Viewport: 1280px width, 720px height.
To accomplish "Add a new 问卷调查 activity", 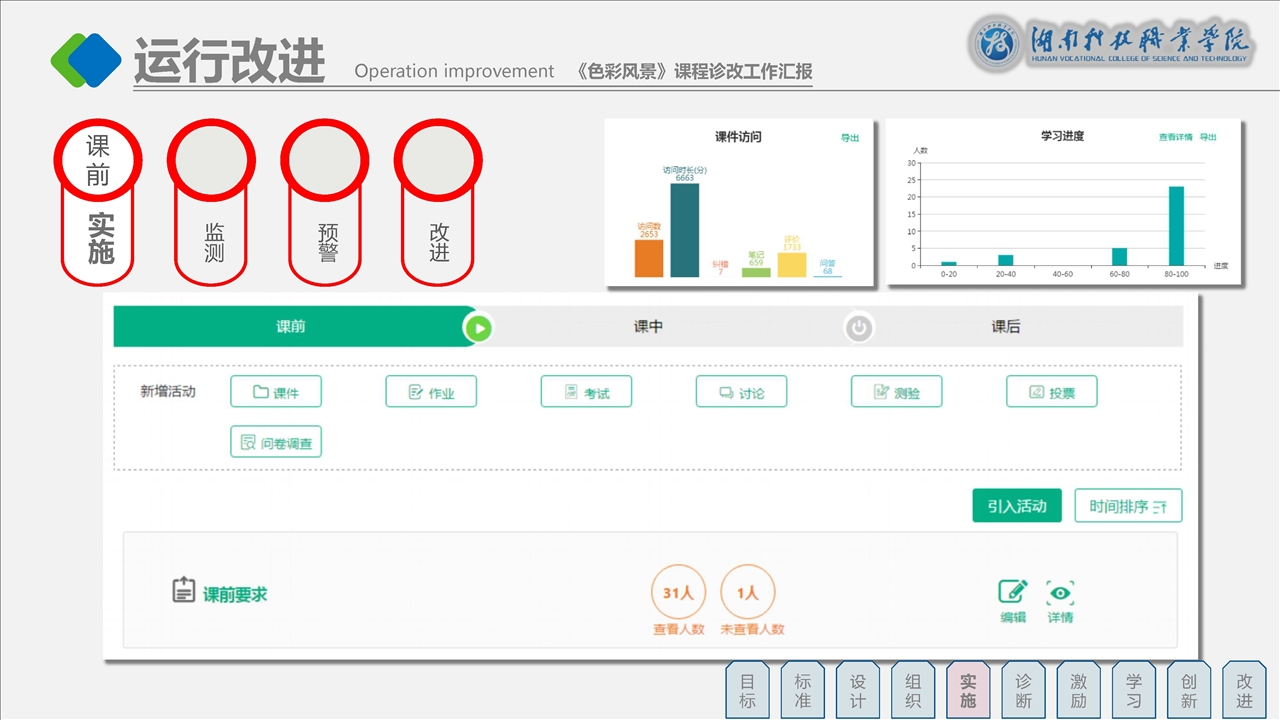I will pyautogui.click(x=276, y=442).
